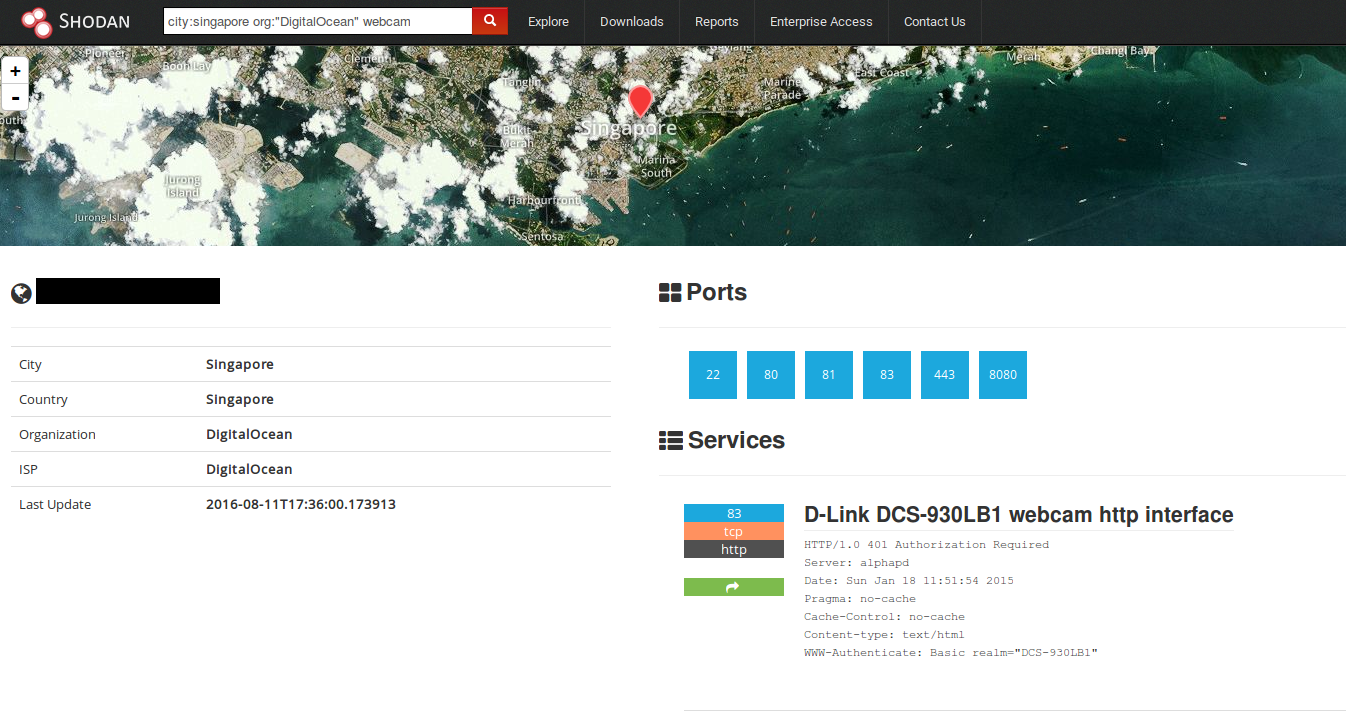This screenshot has height=711, width=1346.
Task: Zoom out on the map
Action: click(x=15, y=97)
